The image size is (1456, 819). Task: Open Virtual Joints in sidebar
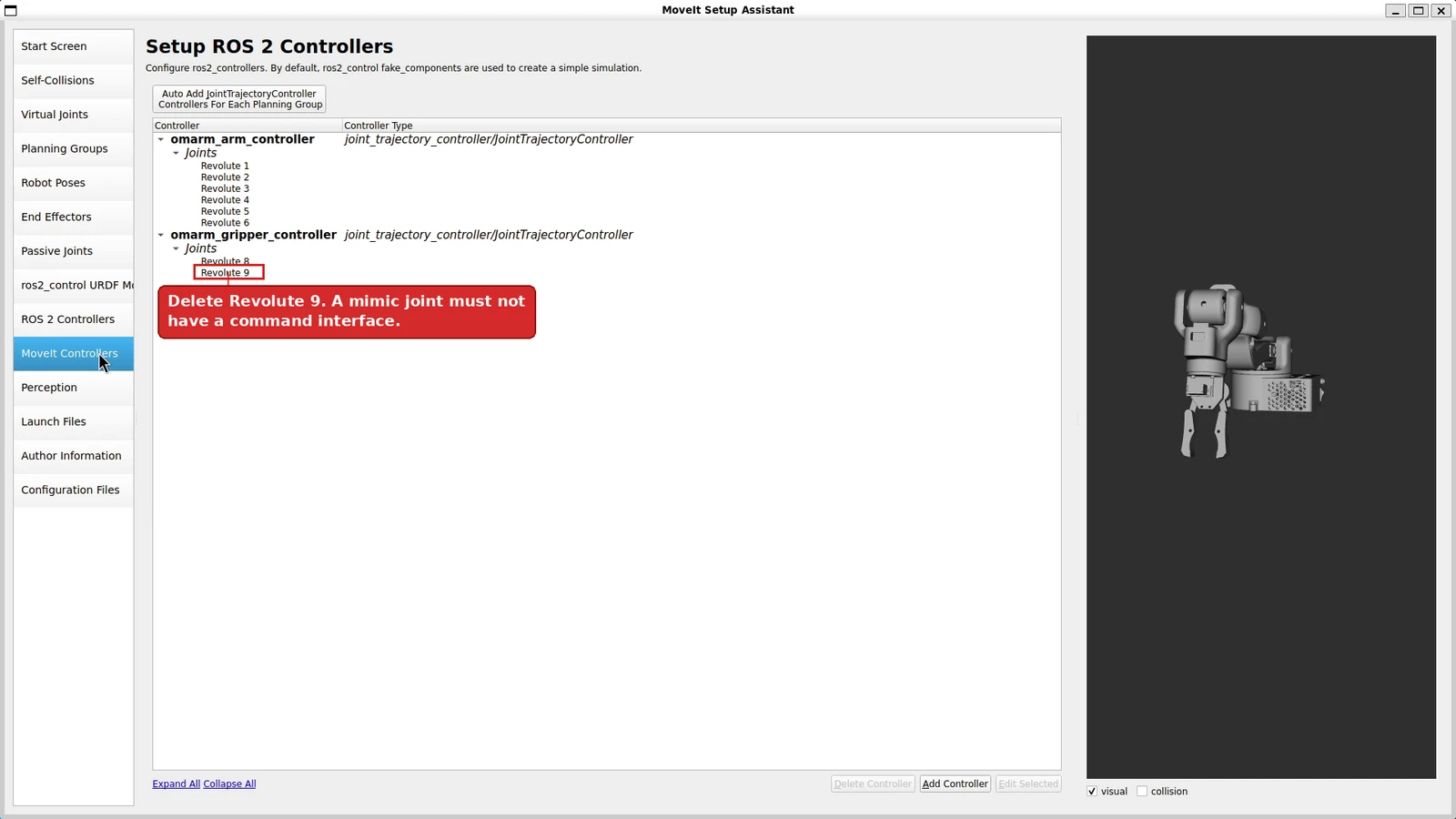pyautogui.click(x=74, y=115)
